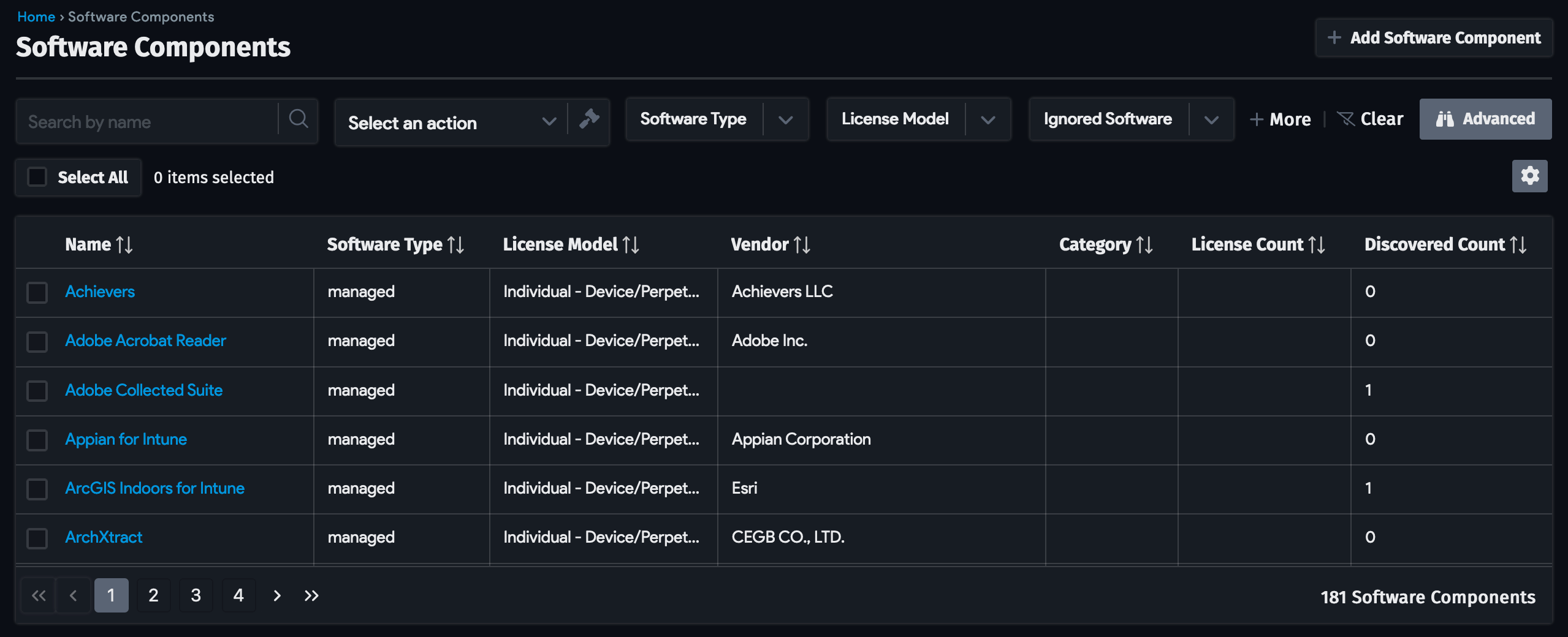
Task: Toggle the Select All checkbox
Action: [37, 177]
